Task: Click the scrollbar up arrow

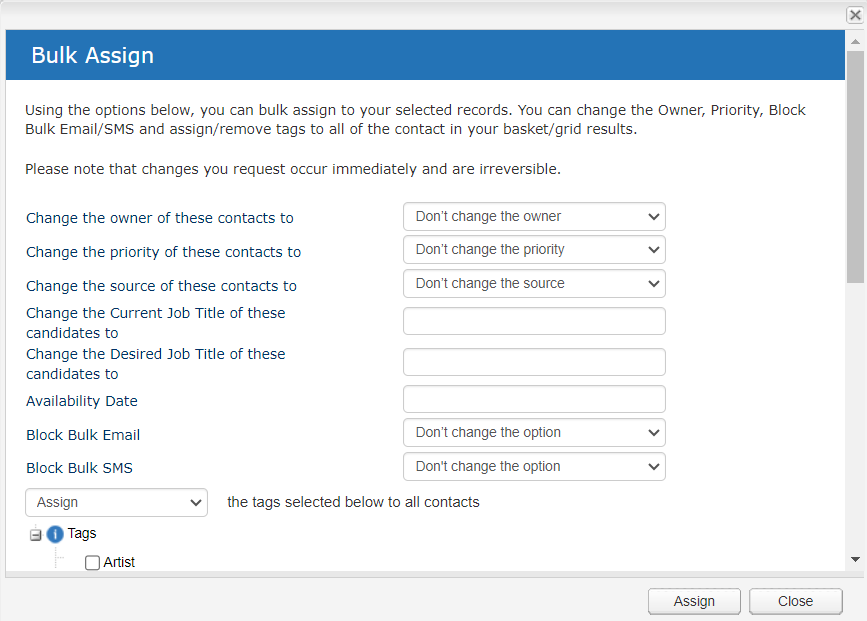Action: tap(855, 41)
